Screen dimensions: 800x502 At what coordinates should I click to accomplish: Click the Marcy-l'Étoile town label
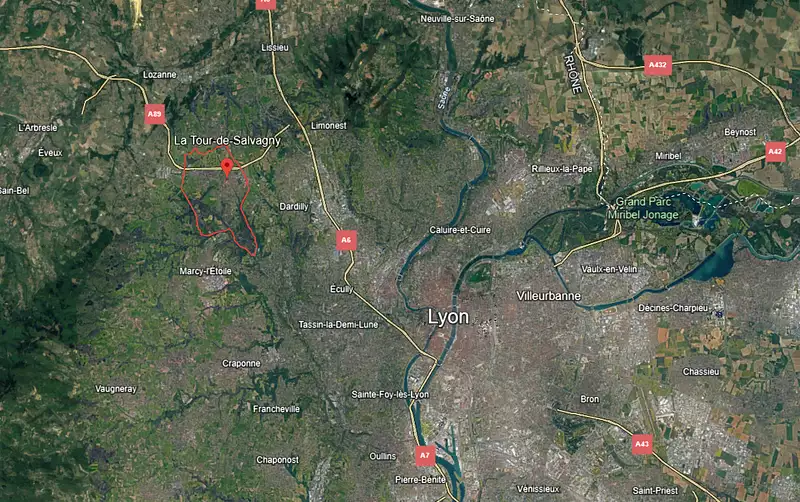[x=205, y=271]
